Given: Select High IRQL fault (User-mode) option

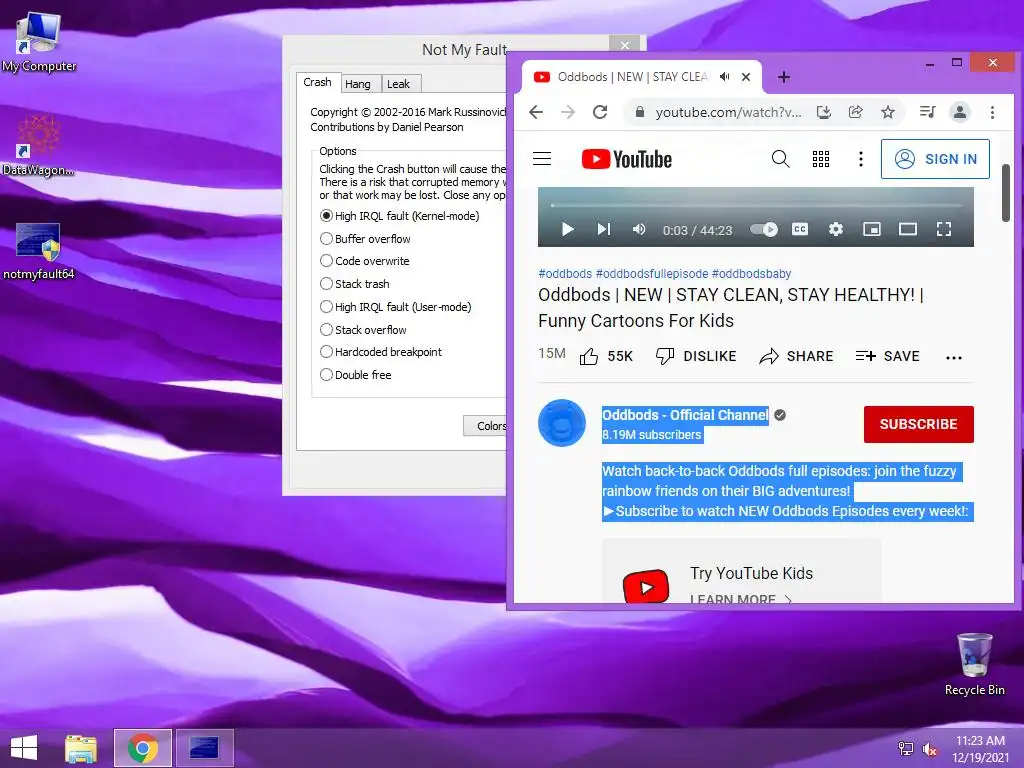Looking at the screenshot, I should click(x=396, y=307).
